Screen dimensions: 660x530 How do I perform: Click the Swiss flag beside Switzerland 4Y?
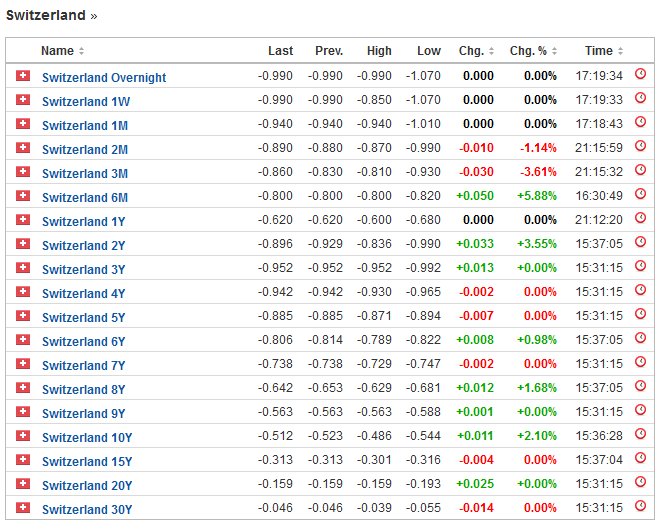(23, 292)
